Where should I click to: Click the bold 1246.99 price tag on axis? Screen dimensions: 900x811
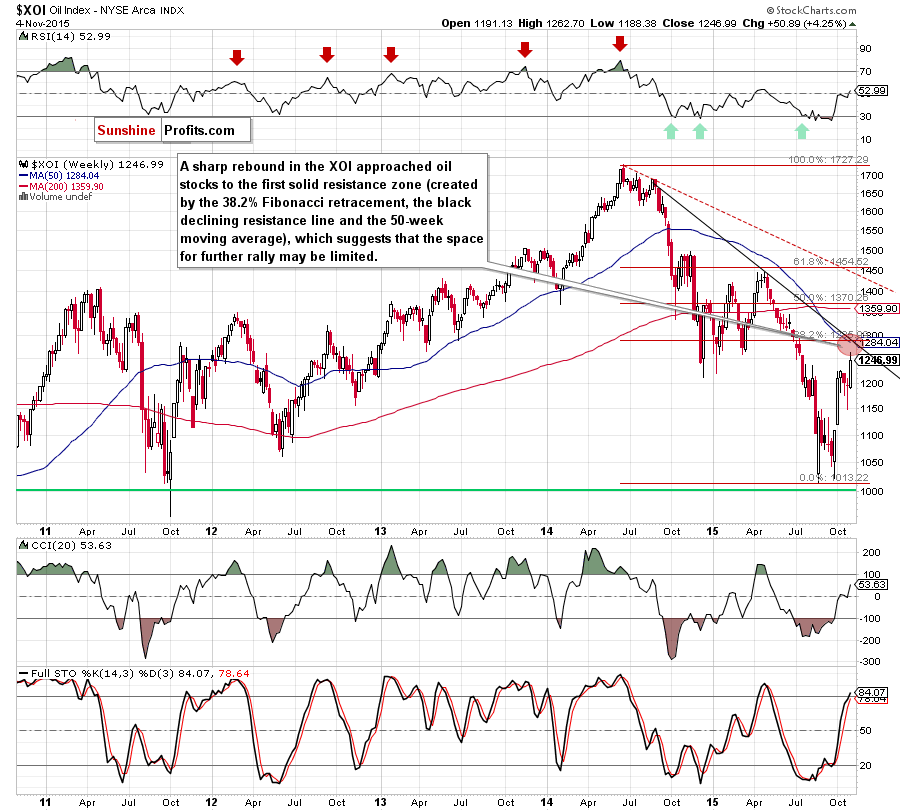coord(878,360)
